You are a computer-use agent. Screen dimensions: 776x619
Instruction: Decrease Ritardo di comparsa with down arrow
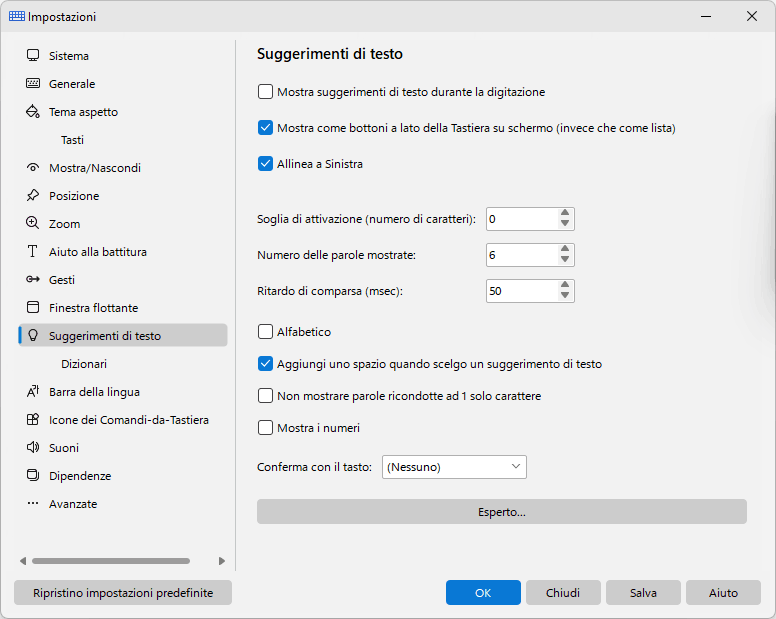click(565, 295)
